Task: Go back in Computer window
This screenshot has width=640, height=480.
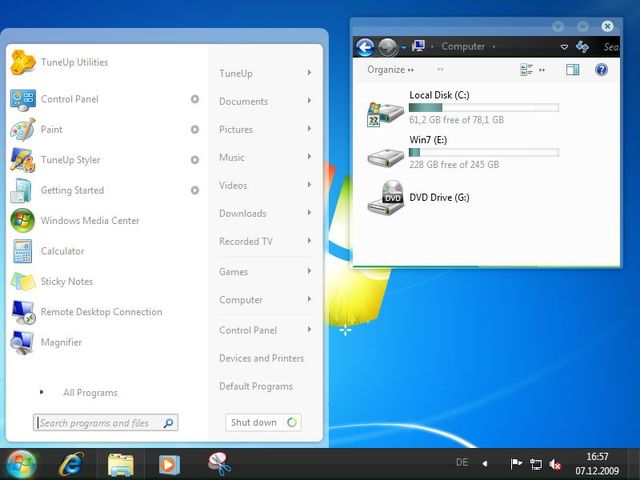Action: pos(365,47)
